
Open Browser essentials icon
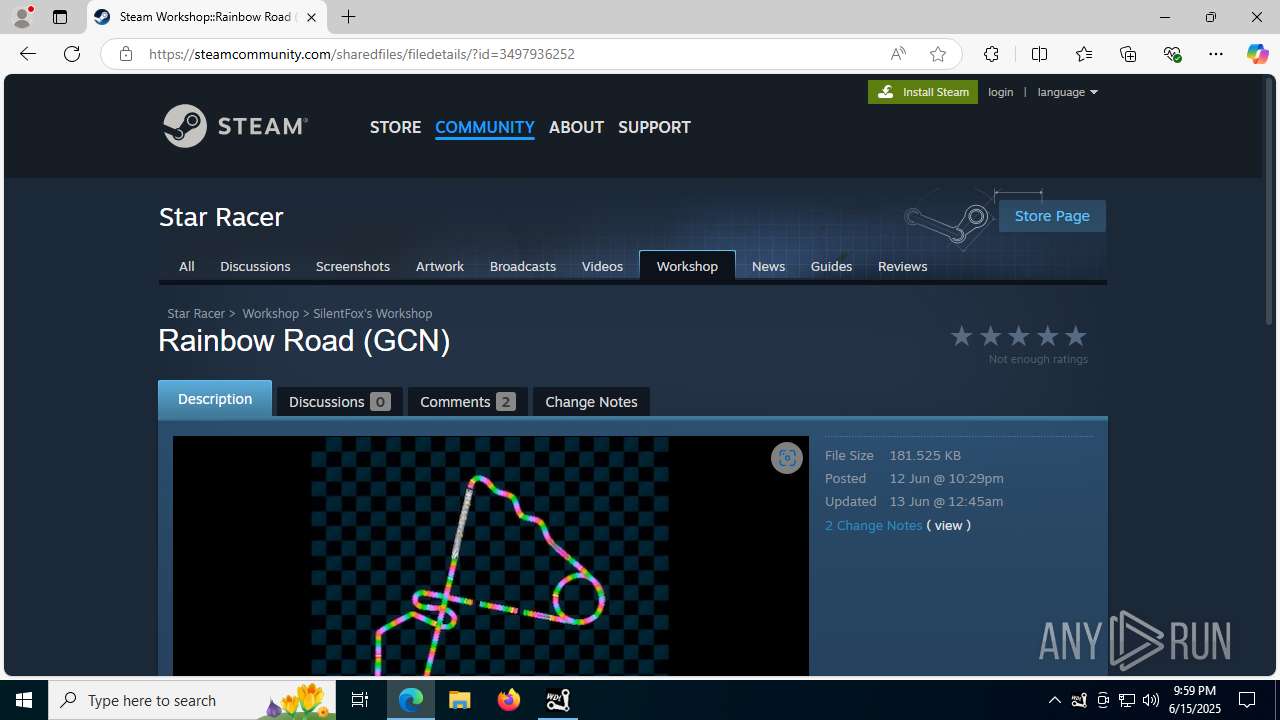pos(1172,54)
